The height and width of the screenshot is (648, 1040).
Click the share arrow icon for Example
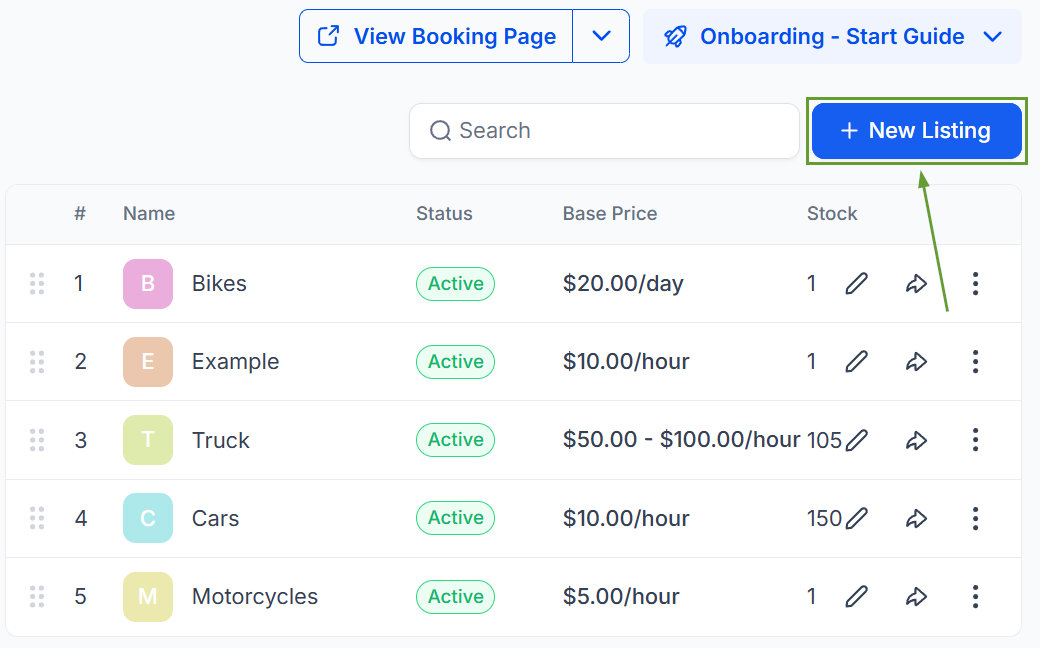coord(916,362)
